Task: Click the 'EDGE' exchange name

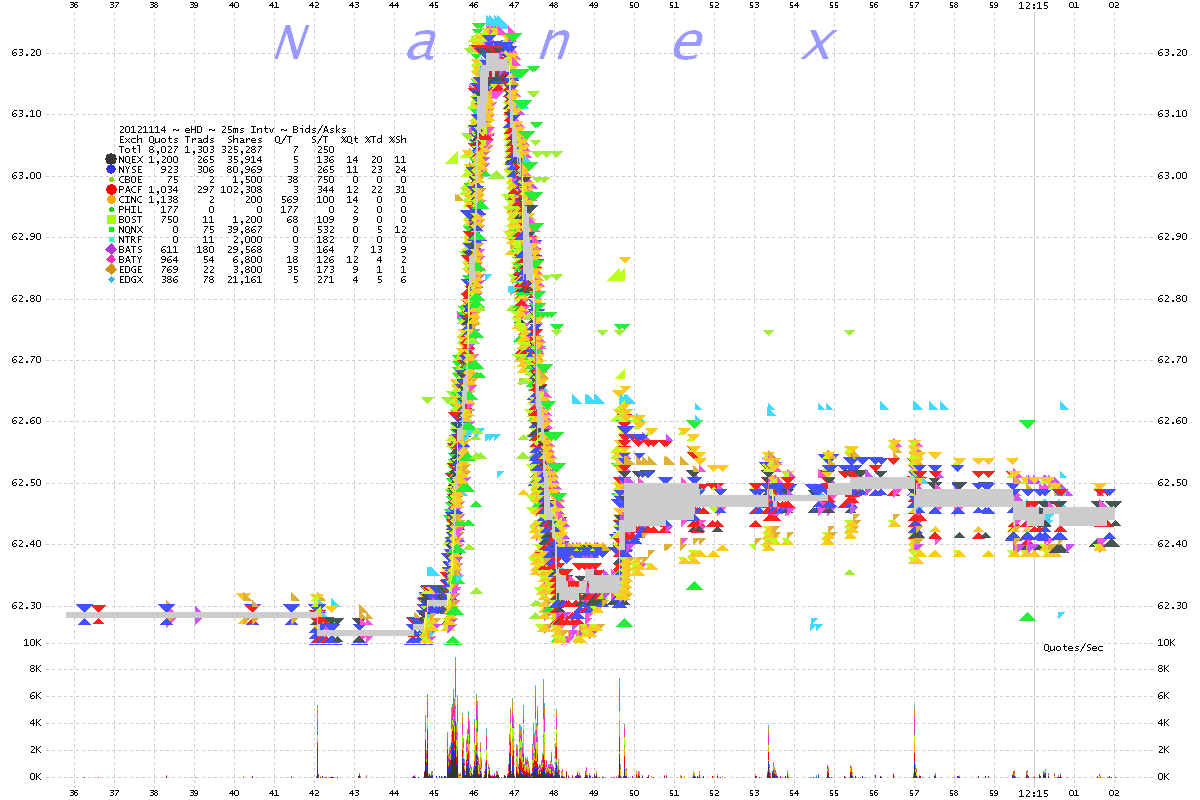Action: tap(131, 270)
